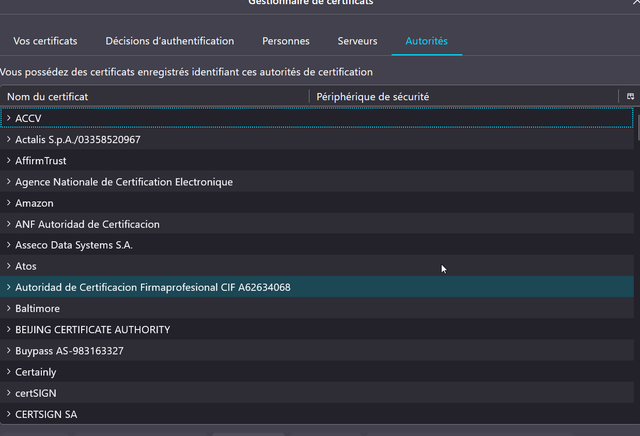Select Autoridad de Certificacion Firmaprofesional CIF A62634068 text
This screenshot has height=436, width=640.
[x=153, y=287]
